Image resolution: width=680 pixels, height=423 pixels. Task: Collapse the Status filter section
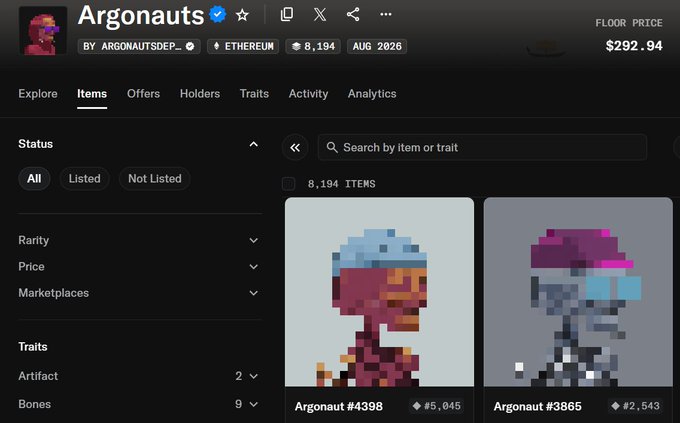point(254,144)
